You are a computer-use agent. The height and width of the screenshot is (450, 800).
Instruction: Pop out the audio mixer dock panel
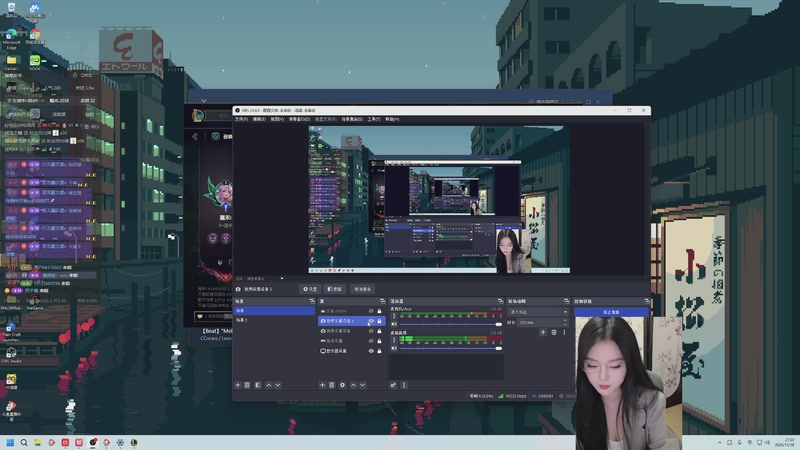coord(500,302)
